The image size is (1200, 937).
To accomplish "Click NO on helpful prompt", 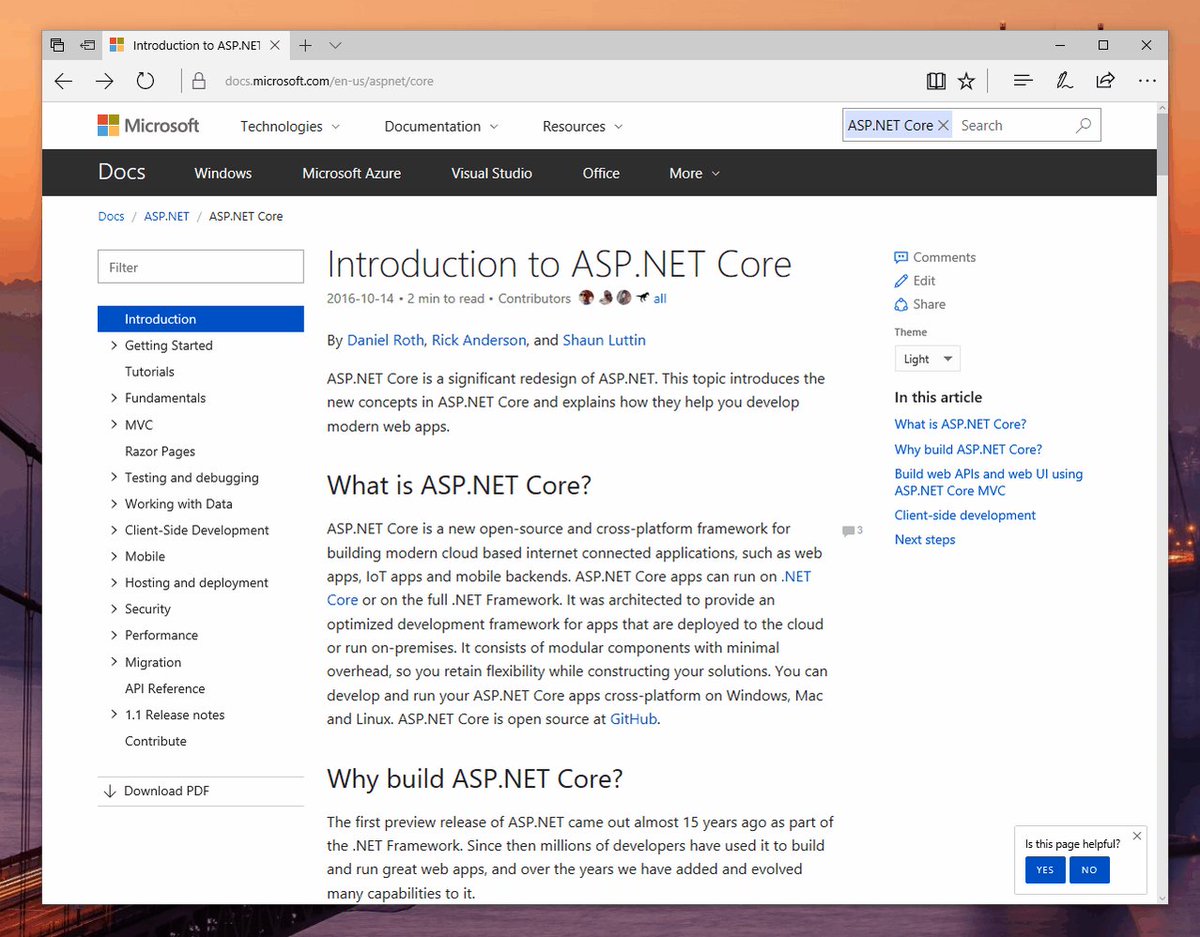I will [x=1089, y=870].
